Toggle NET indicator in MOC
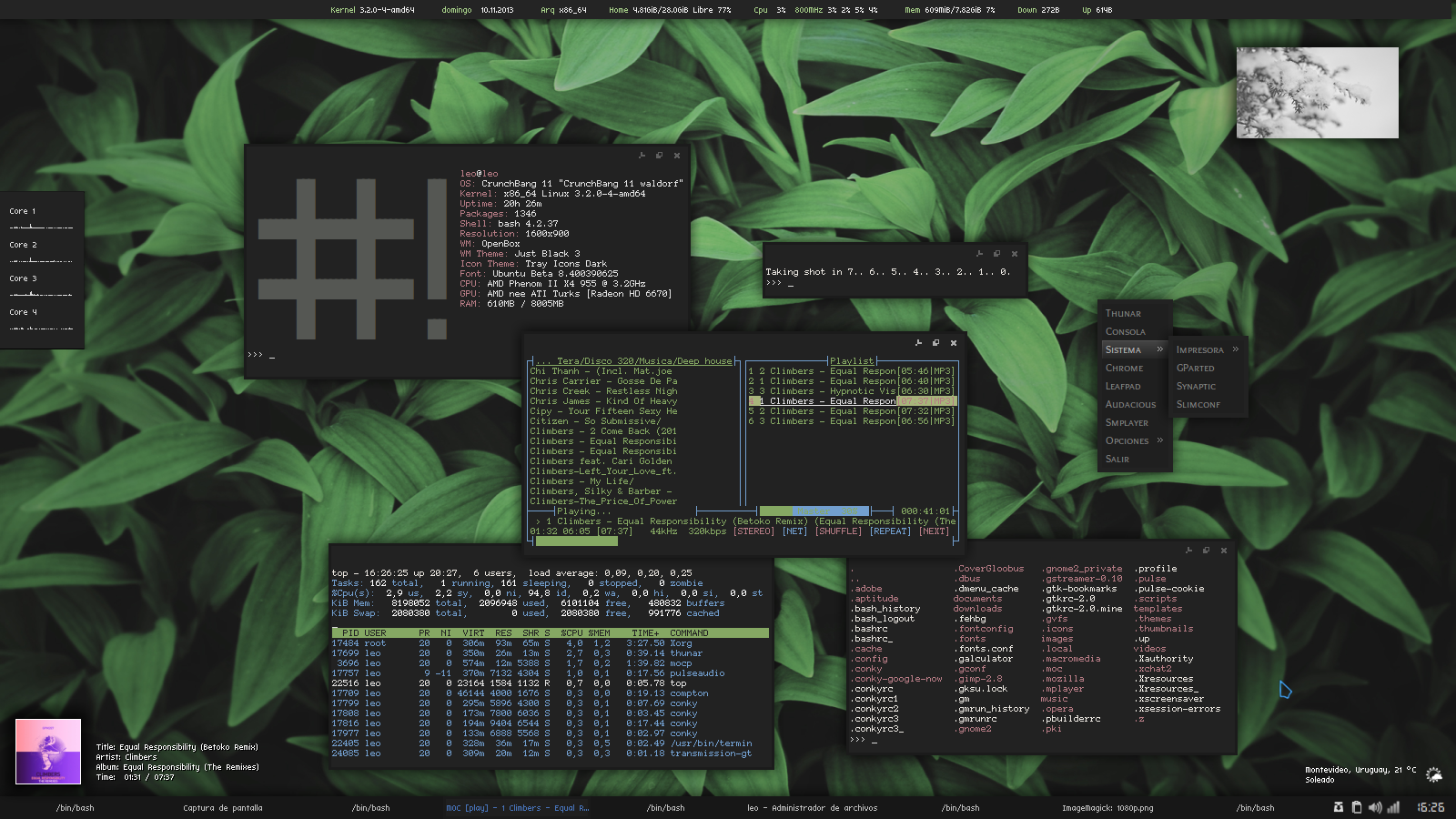Screen dimensions: 1456x819 794,531
